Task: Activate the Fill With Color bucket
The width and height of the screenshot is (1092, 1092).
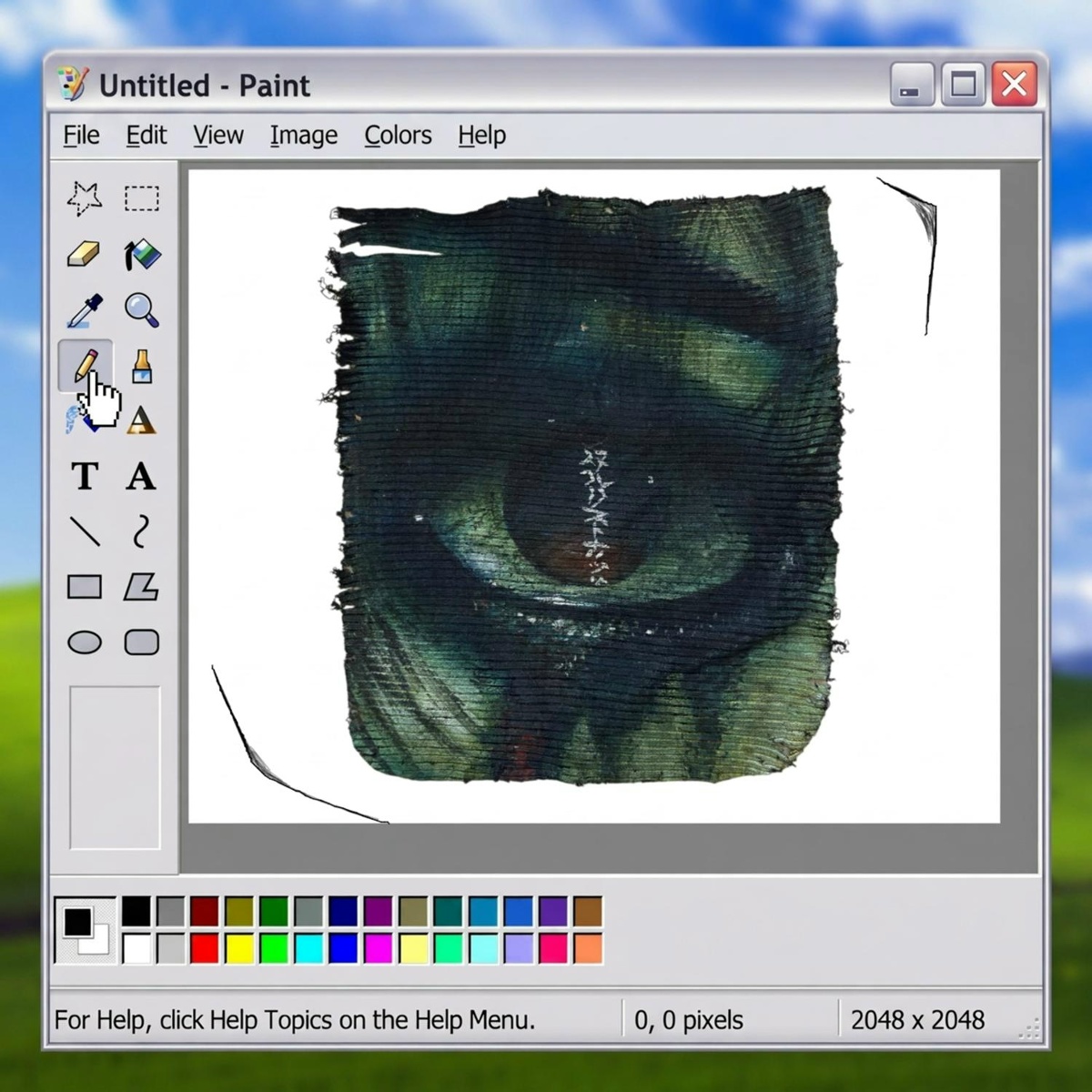Action: click(x=142, y=255)
